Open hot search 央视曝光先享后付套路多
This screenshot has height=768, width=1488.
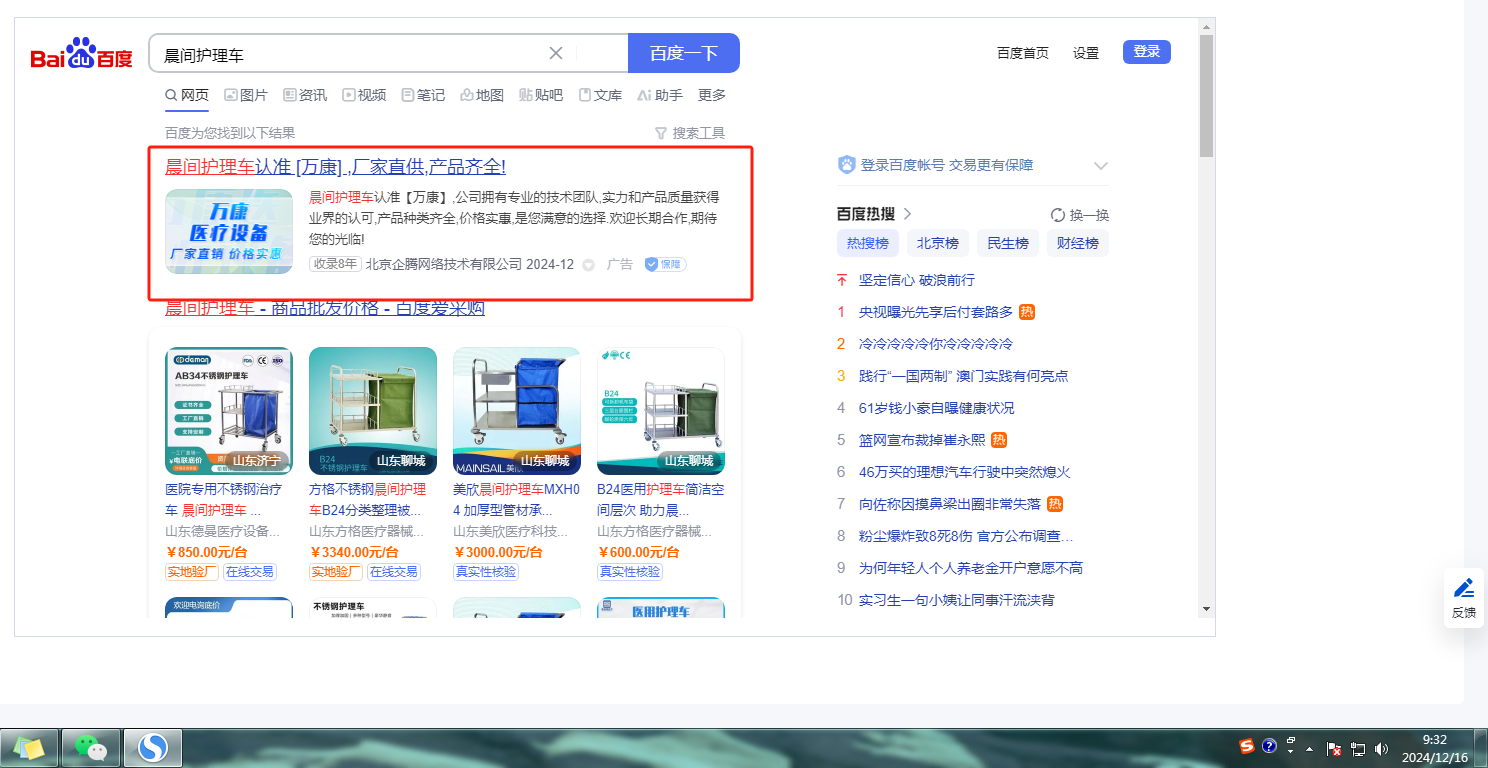936,312
